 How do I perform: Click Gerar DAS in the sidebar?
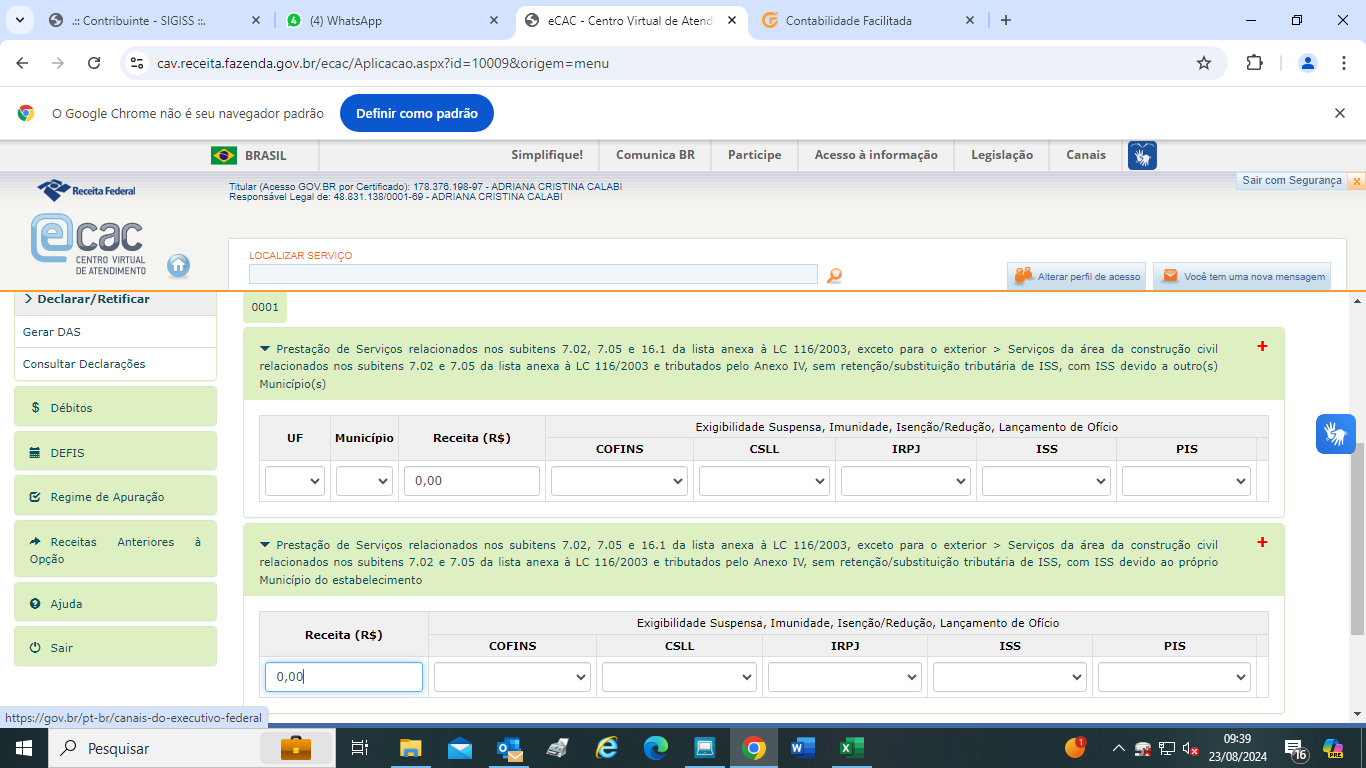[x=115, y=331]
